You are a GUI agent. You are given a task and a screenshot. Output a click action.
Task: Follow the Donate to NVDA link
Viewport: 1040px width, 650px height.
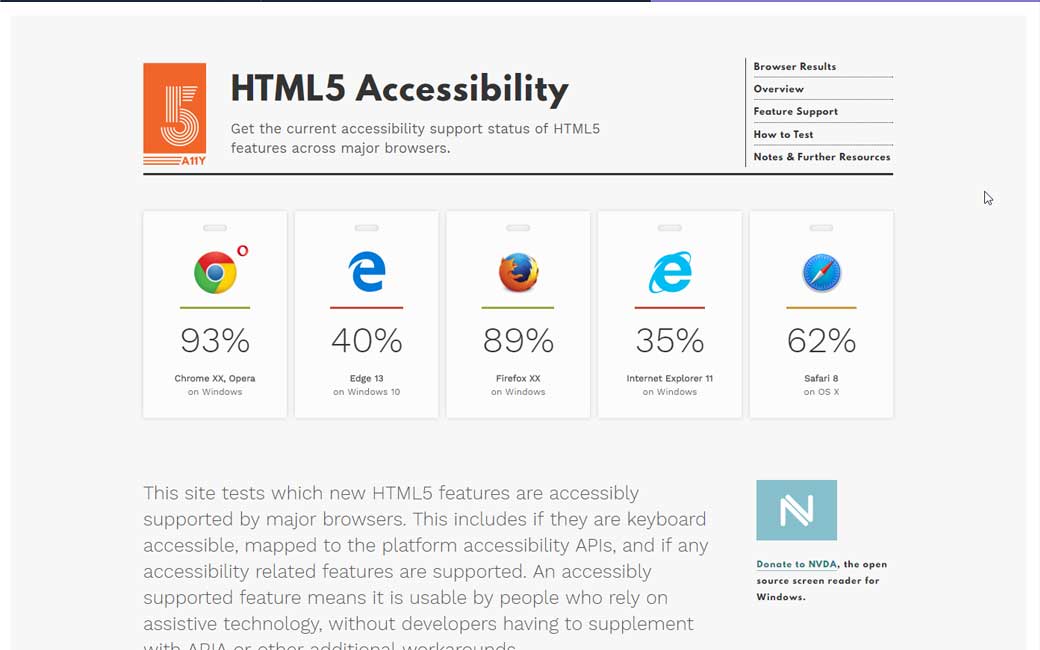pyautogui.click(x=796, y=564)
